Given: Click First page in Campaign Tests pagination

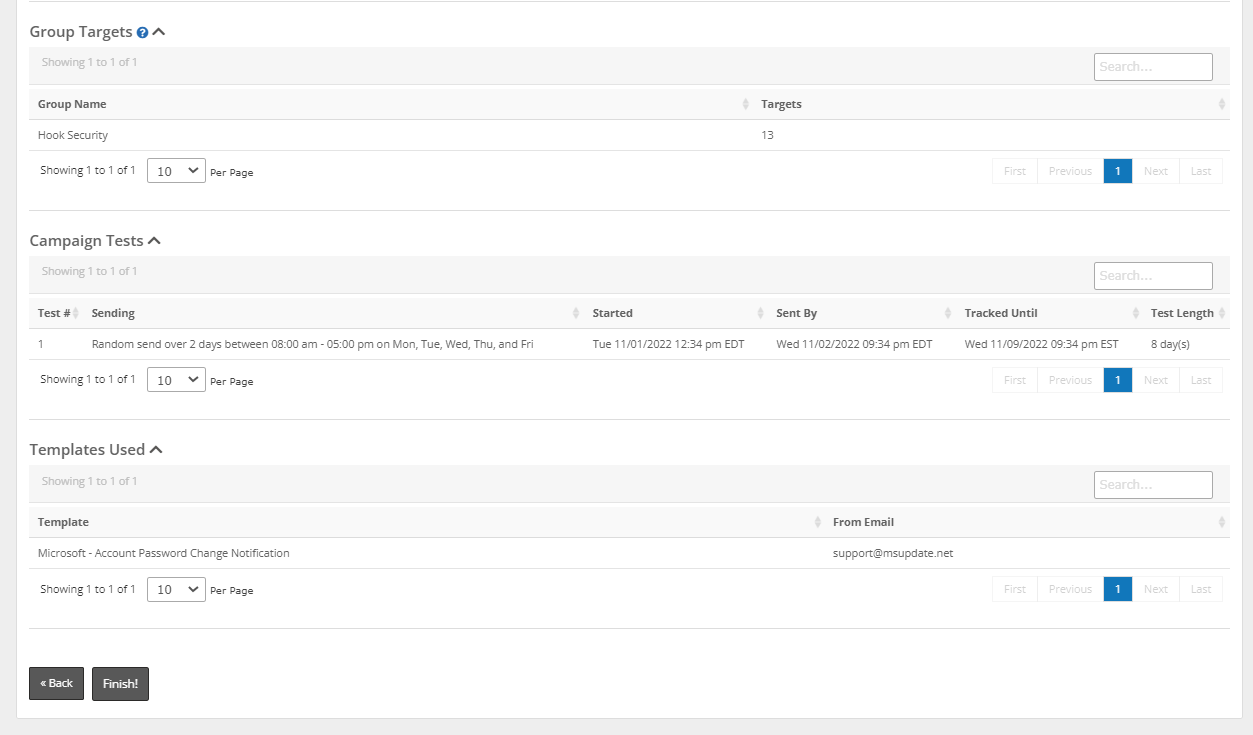Looking at the screenshot, I should (1015, 380).
